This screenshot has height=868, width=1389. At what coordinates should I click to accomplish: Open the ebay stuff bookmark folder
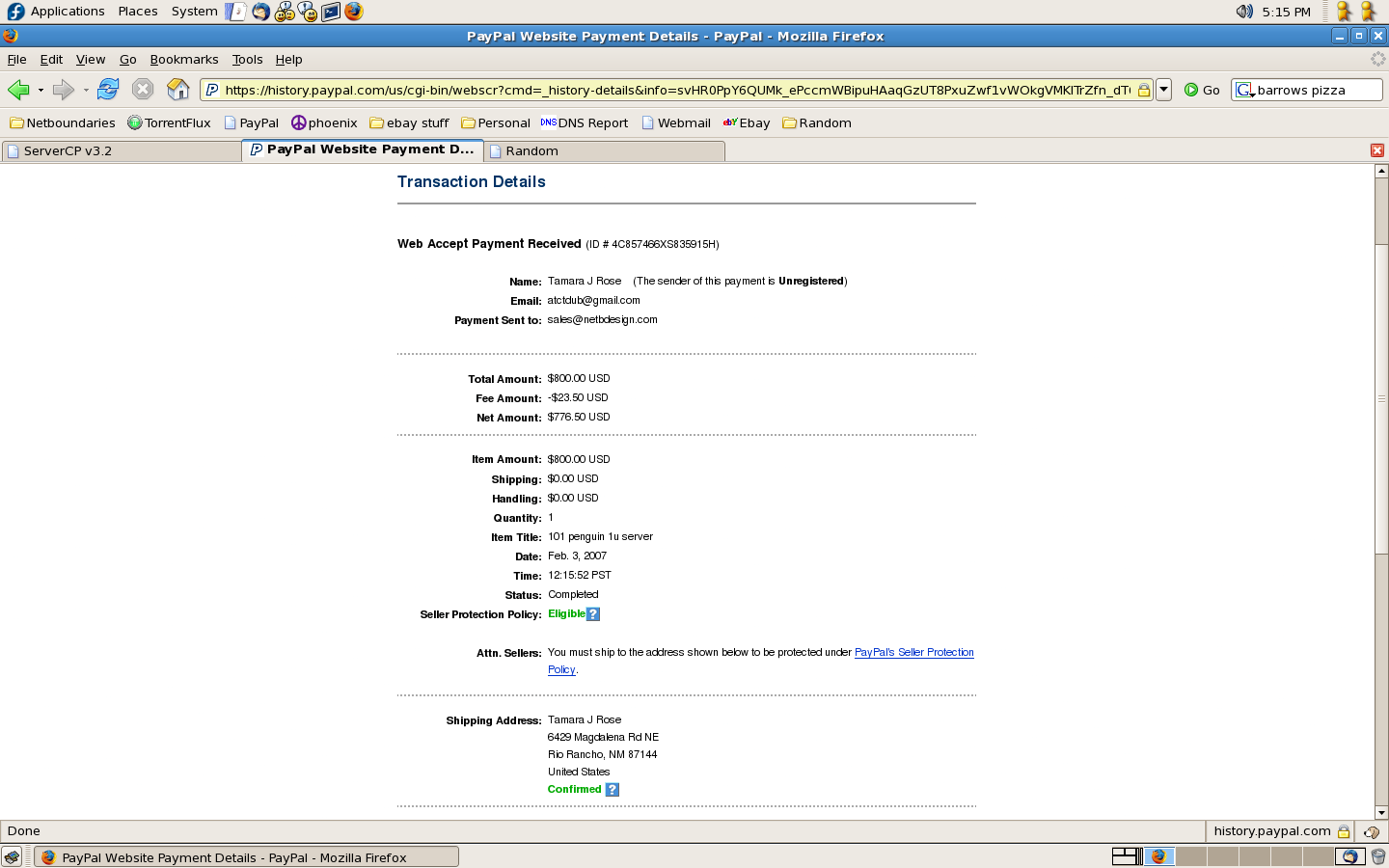[410, 123]
